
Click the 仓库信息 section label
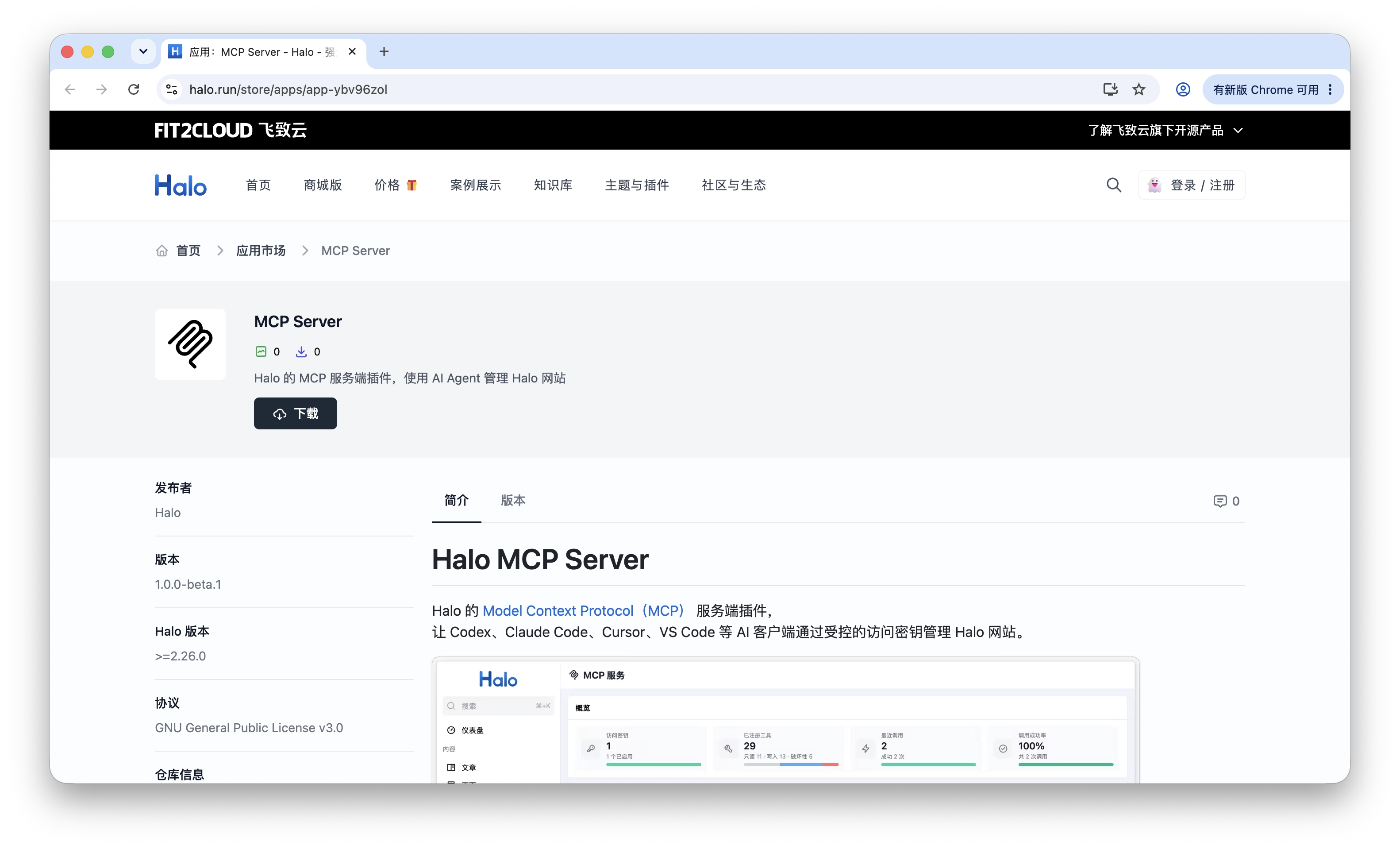(180, 775)
